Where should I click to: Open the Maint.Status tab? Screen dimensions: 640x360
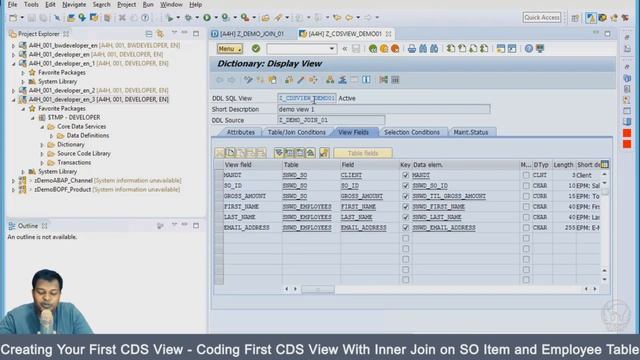pyautogui.click(x=471, y=132)
